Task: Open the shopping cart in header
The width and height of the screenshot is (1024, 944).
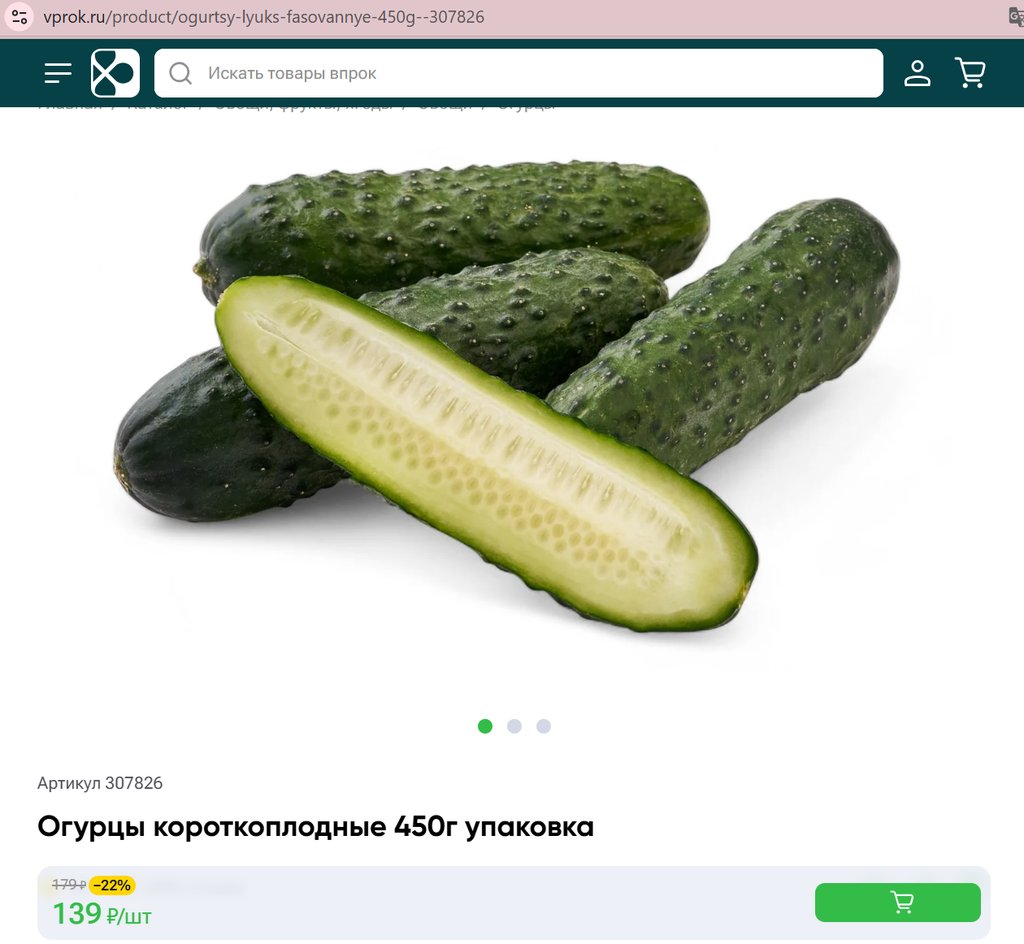Action: pyautogui.click(x=970, y=72)
